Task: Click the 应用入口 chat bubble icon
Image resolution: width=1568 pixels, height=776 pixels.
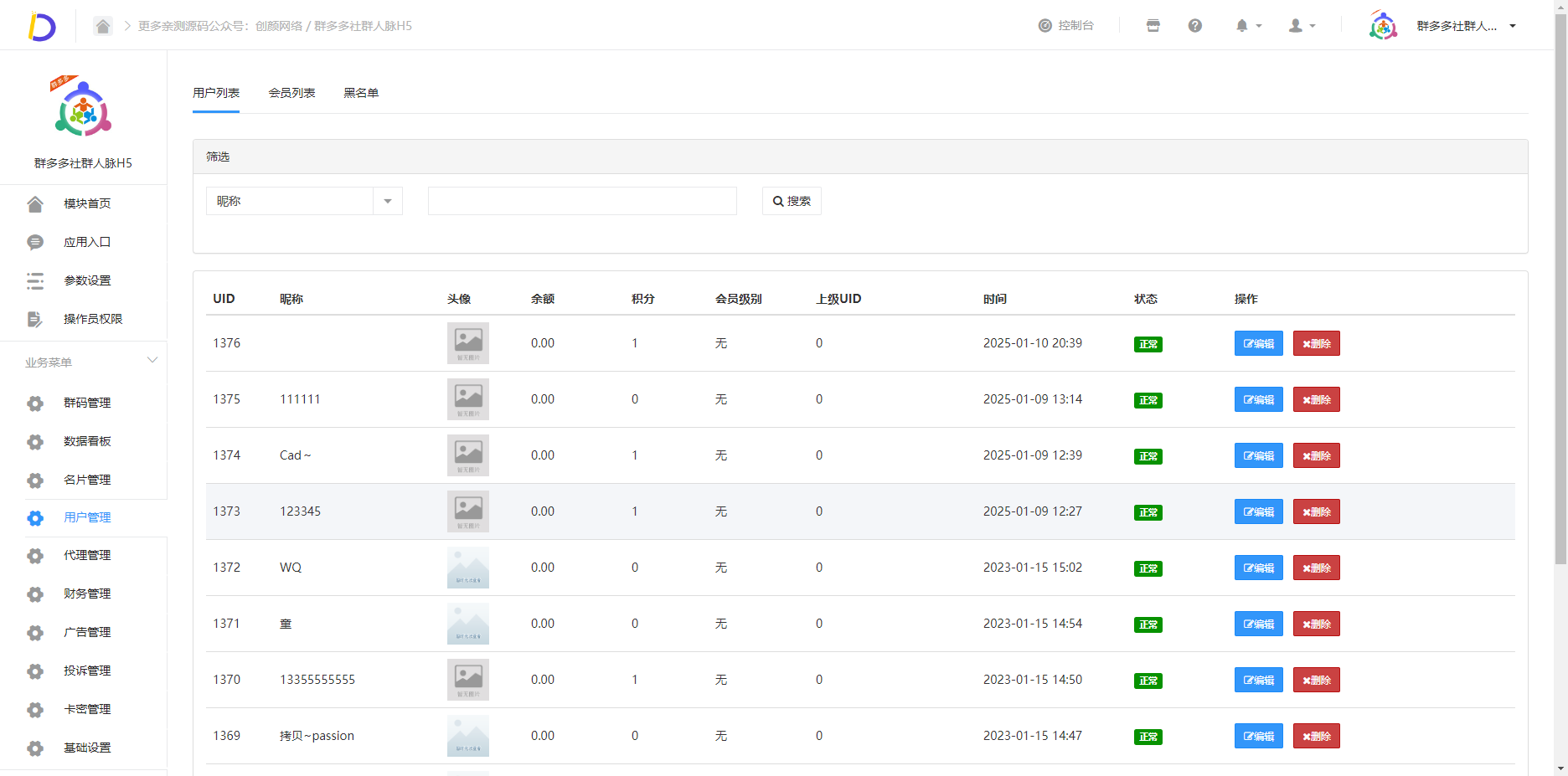Action: point(35,242)
